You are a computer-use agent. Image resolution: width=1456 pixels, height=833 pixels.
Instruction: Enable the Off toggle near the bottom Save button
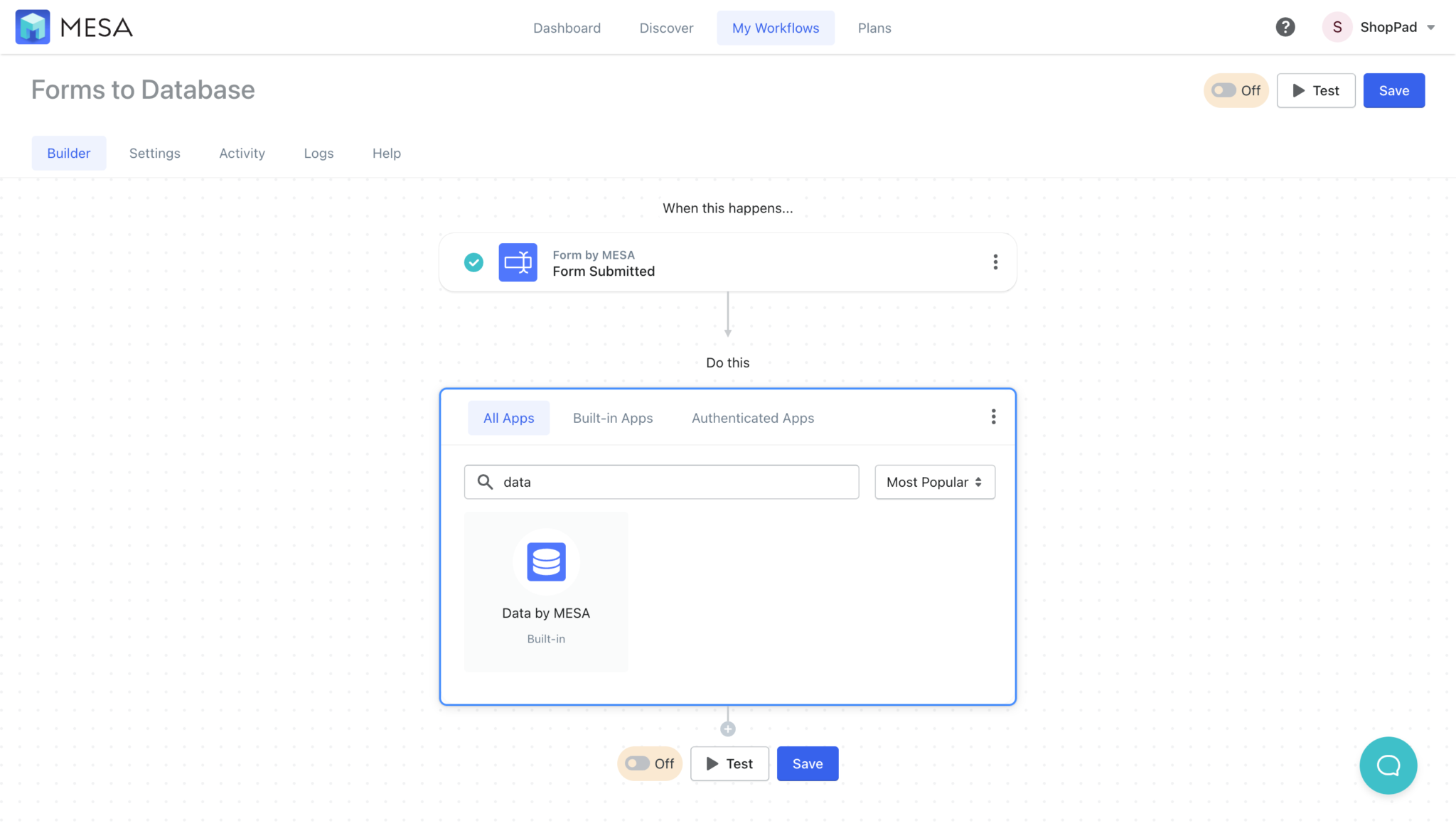[x=638, y=763]
